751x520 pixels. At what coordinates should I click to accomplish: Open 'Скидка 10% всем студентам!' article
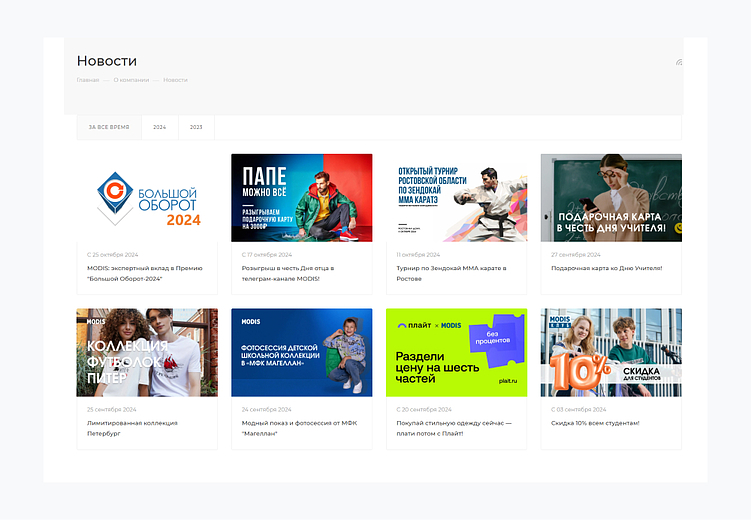point(595,423)
